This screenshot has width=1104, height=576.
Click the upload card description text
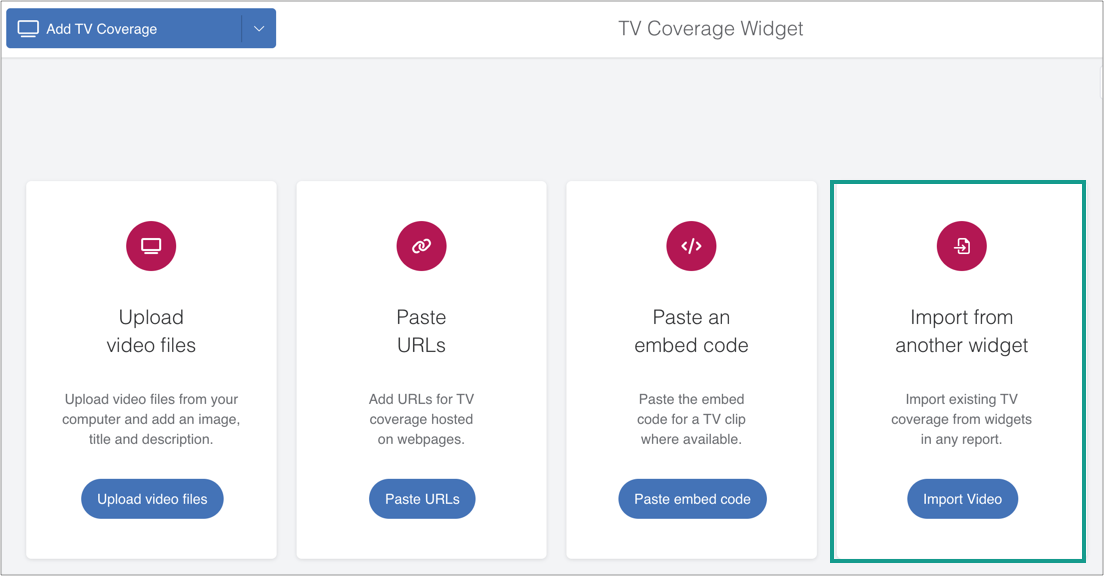[x=151, y=419]
